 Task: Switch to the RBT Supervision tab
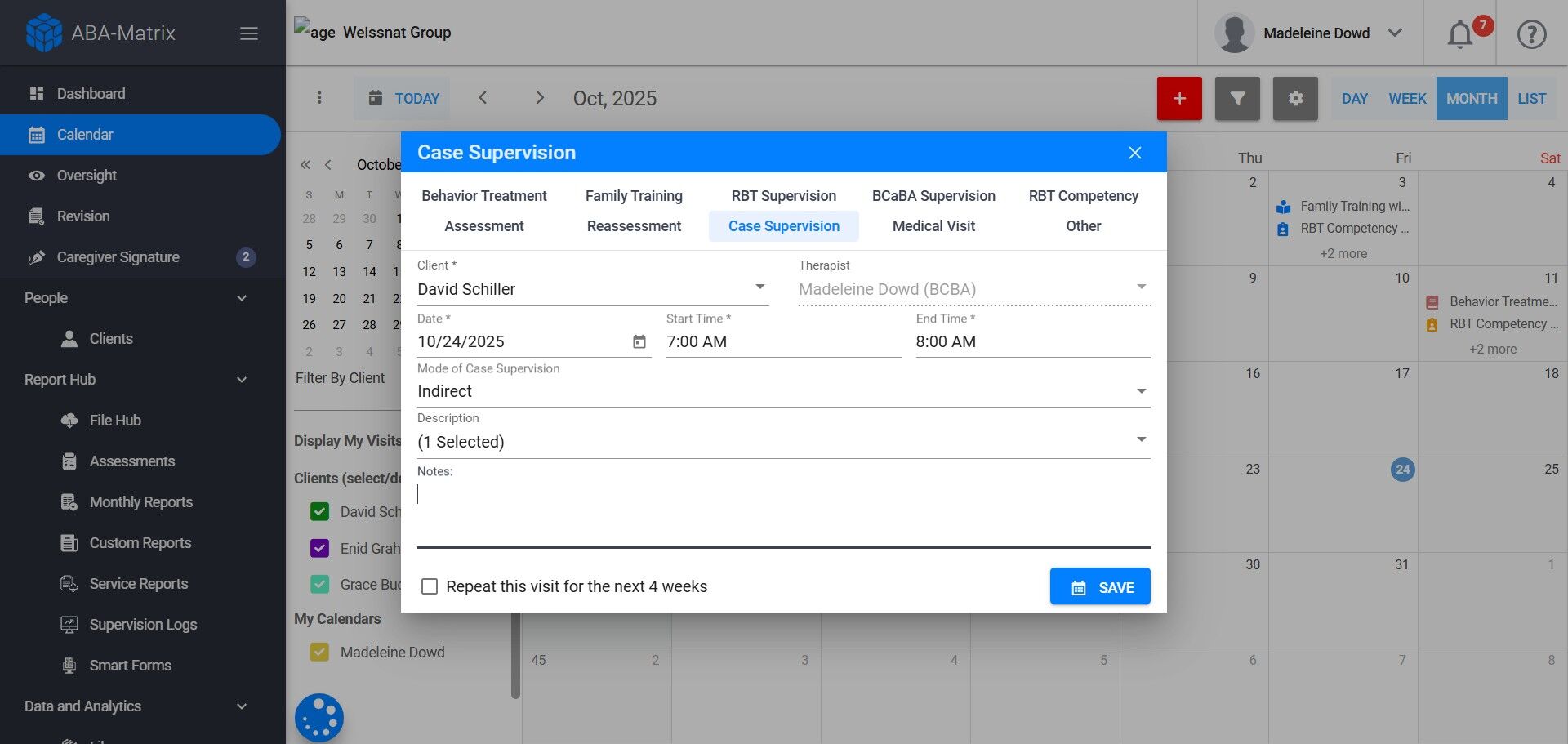[x=783, y=196]
